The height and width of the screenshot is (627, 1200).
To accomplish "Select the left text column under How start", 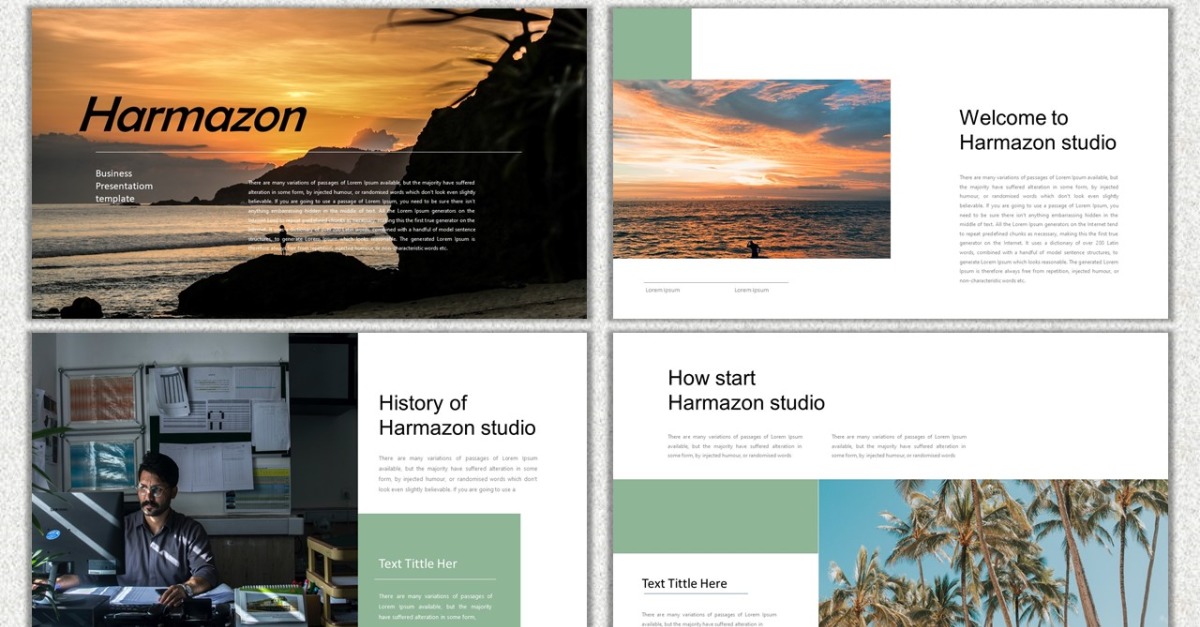I will [x=734, y=446].
